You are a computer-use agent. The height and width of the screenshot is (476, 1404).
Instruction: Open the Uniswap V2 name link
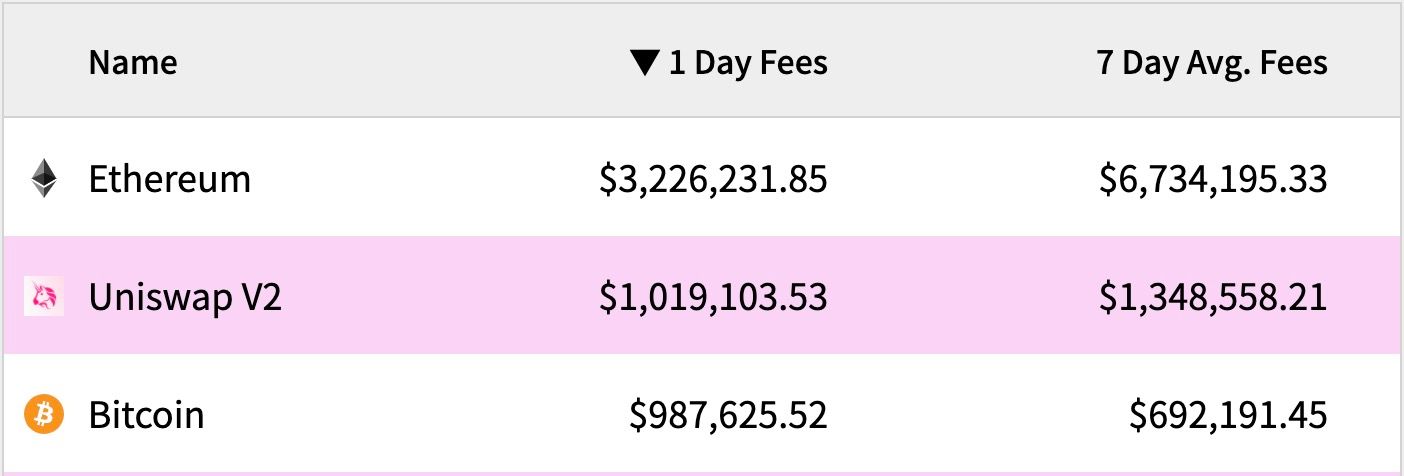185,297
